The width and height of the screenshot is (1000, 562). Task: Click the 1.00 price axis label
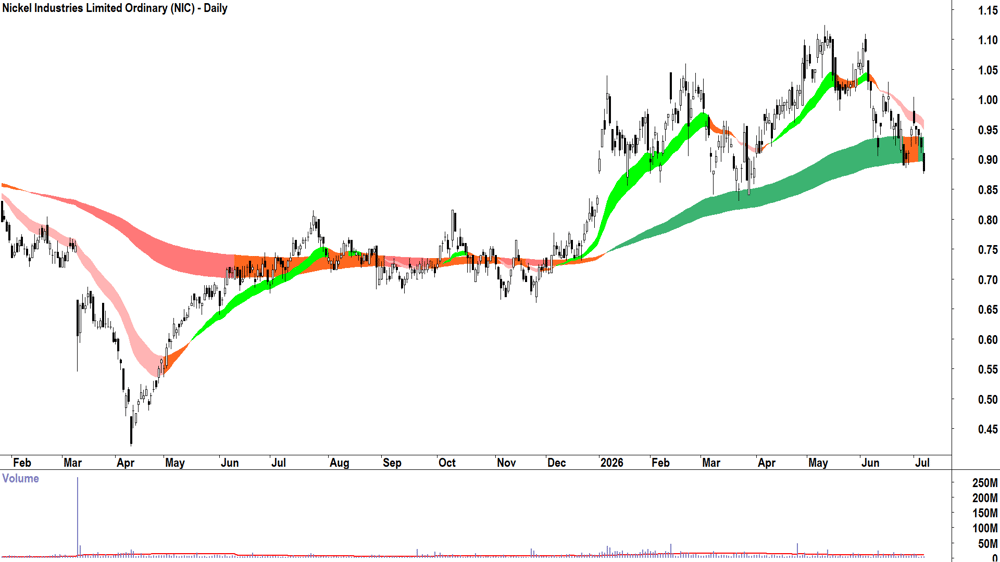[x=988, y=100]
